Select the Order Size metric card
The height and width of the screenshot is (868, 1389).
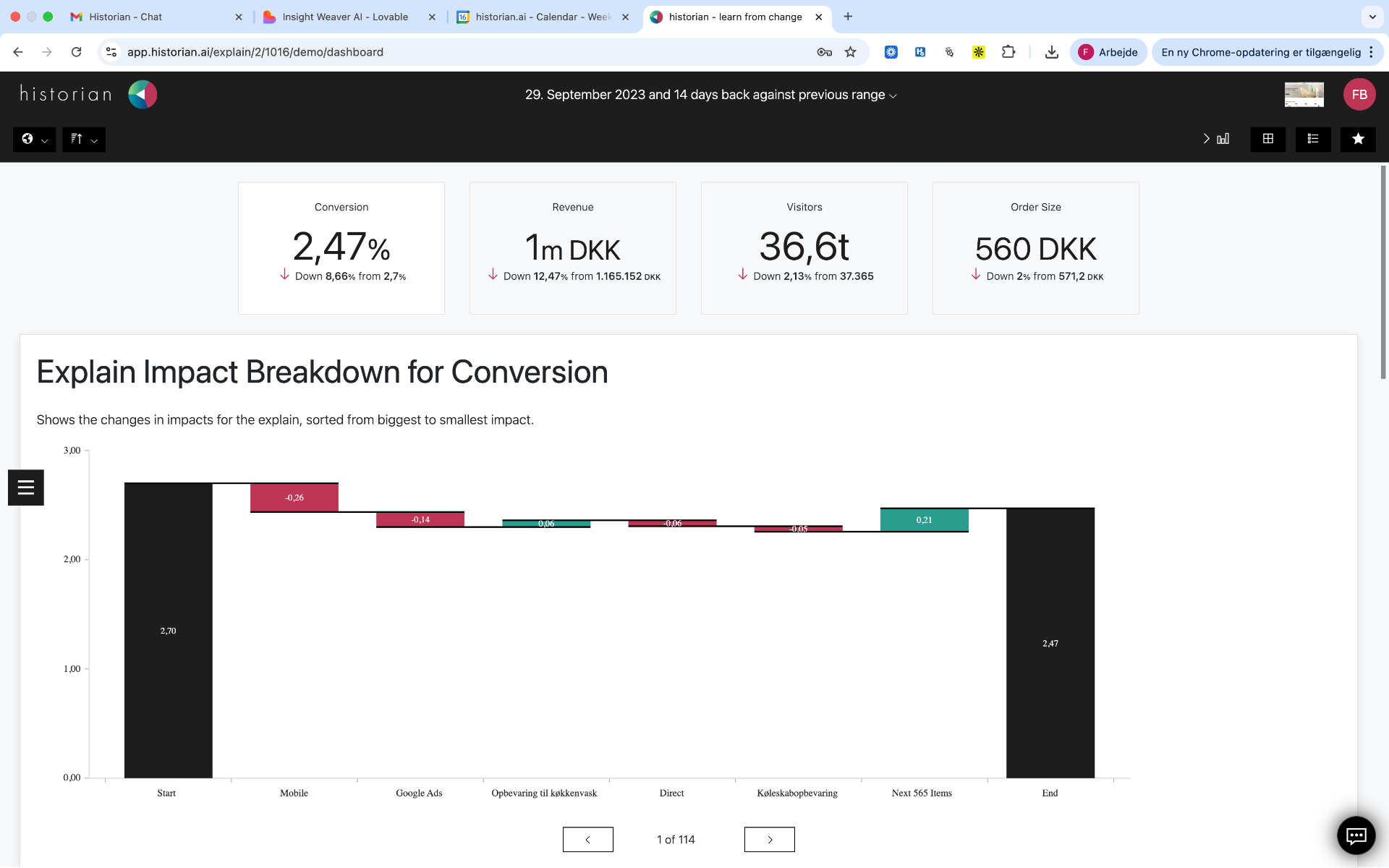pyautogui.click(x=1036, y=248)
